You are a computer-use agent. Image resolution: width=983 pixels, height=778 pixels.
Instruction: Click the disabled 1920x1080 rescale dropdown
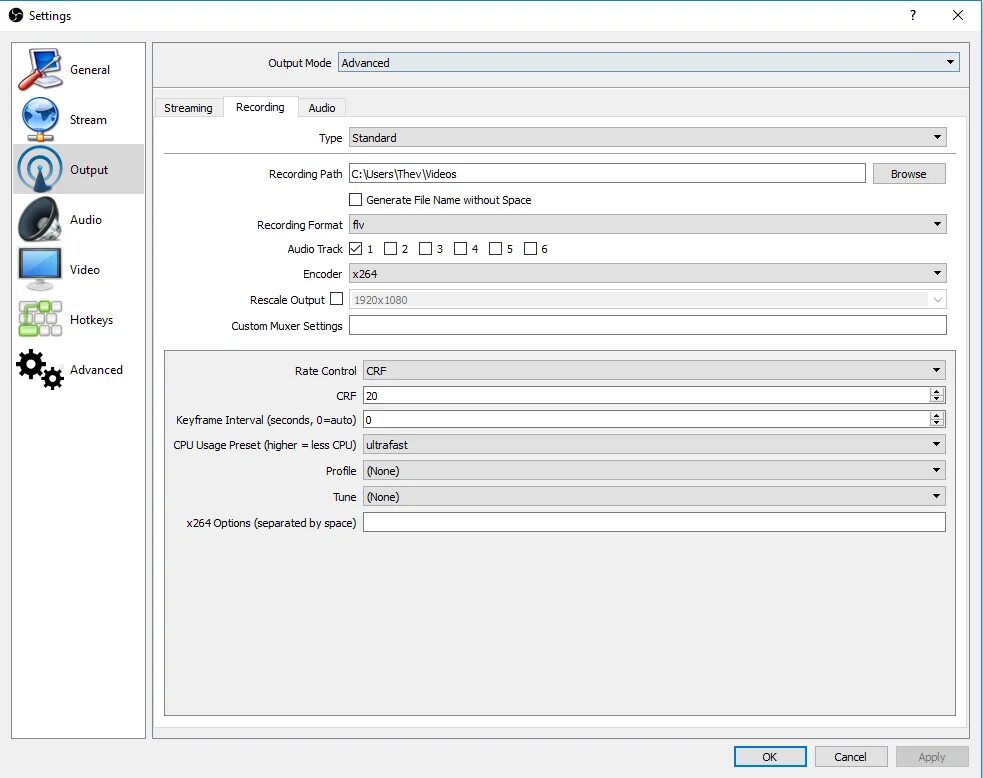[x=648, y=300]
